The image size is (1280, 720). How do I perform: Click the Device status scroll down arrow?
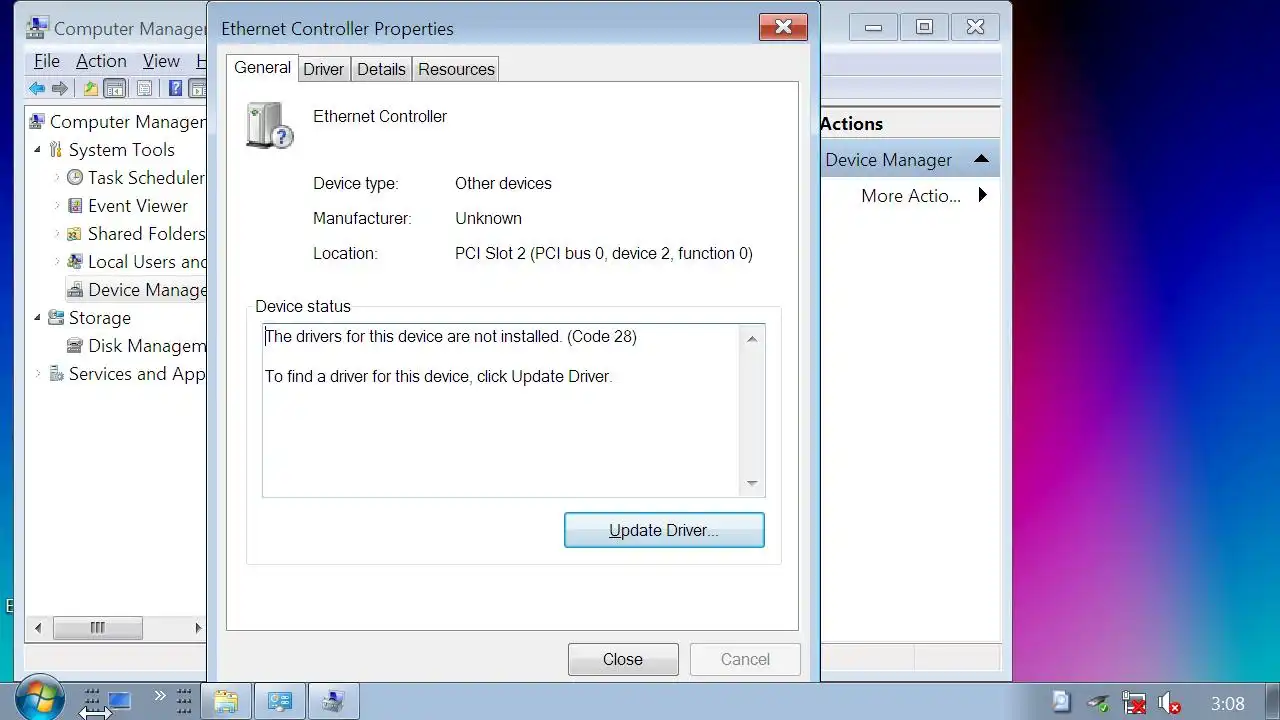tap(752, 484)
